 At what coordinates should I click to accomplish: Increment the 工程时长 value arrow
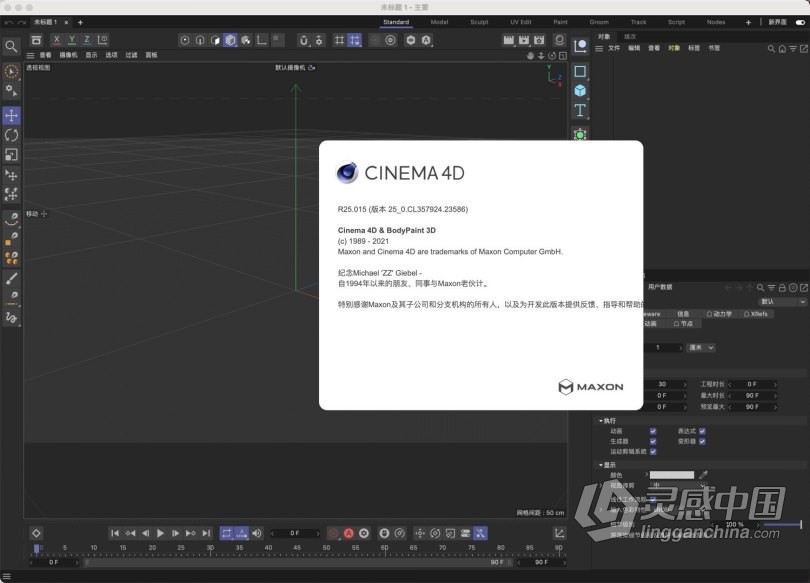(x=775, y=384)
